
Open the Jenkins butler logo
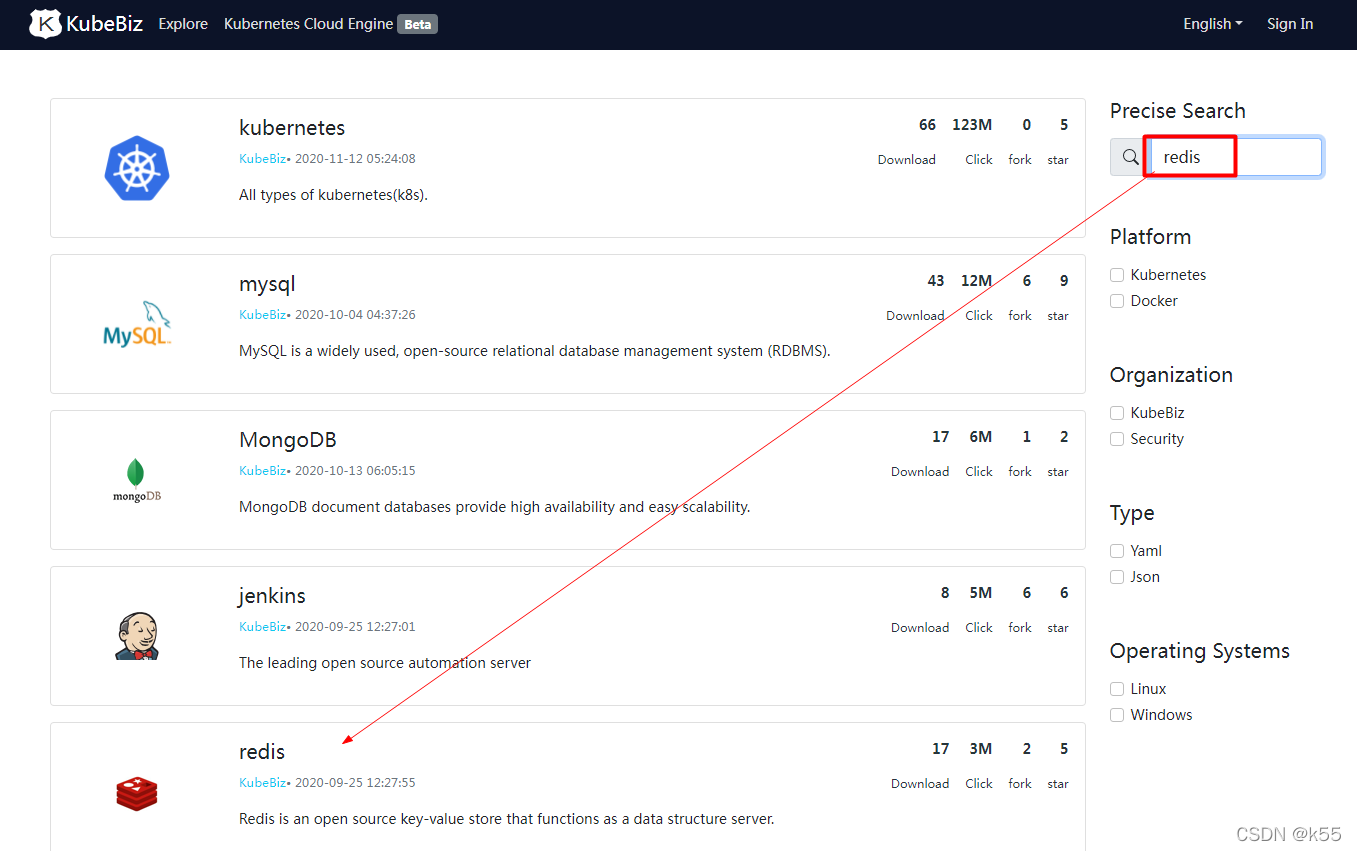click(137, 636)
